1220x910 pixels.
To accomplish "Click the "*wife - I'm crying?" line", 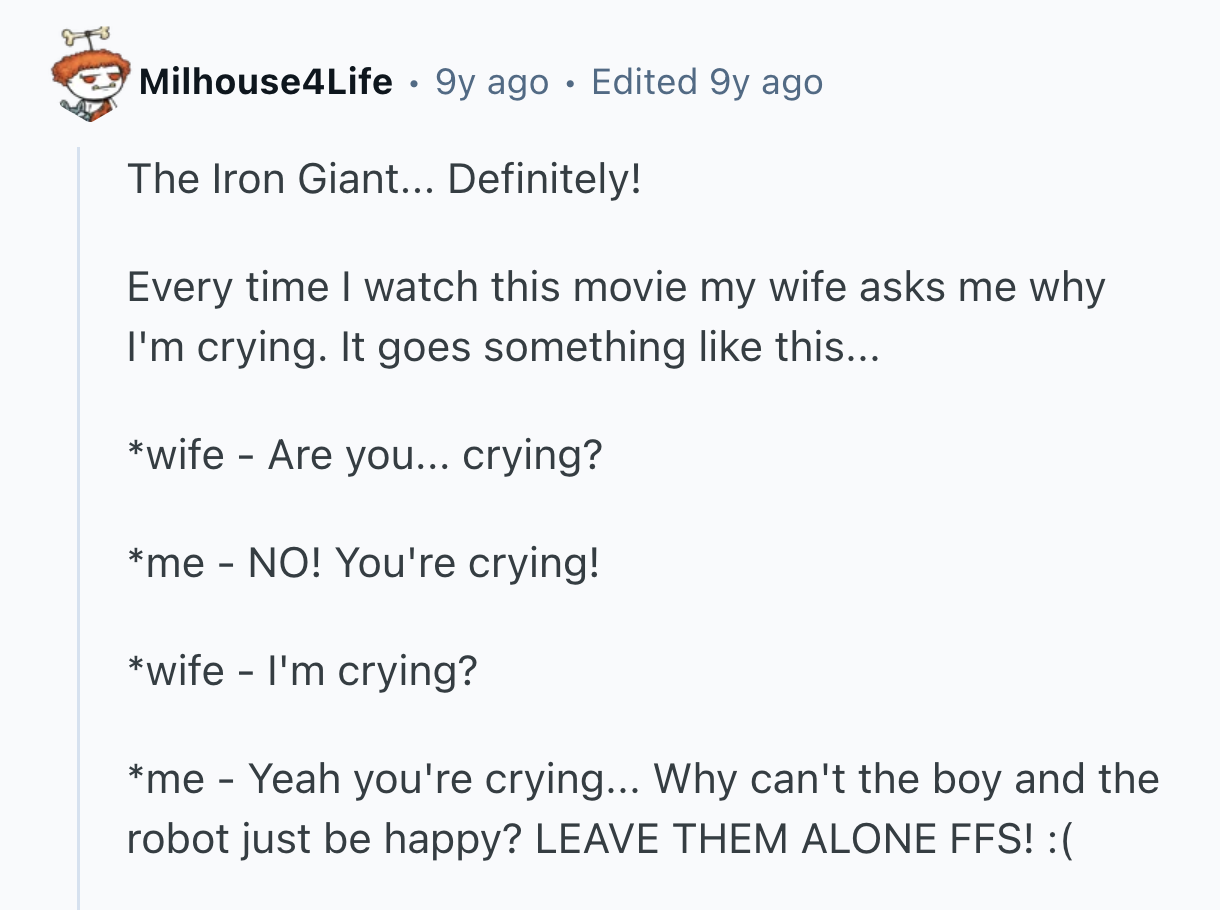I will 302,671.
